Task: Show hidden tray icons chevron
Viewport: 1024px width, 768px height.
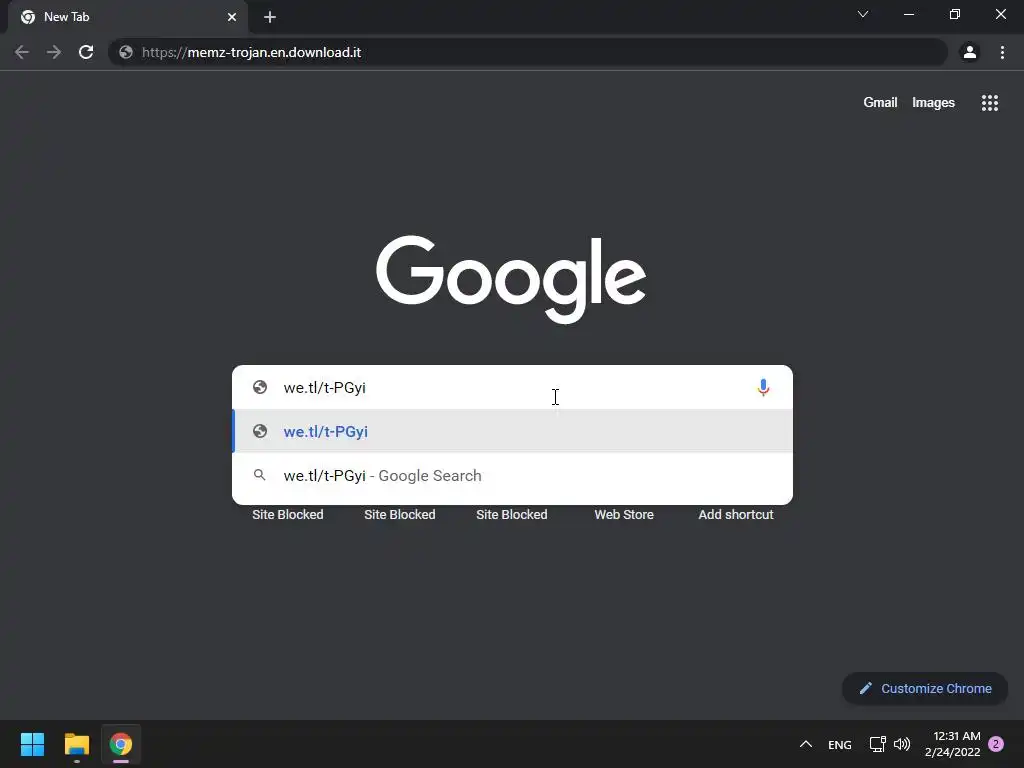Action: click(806, 744)
